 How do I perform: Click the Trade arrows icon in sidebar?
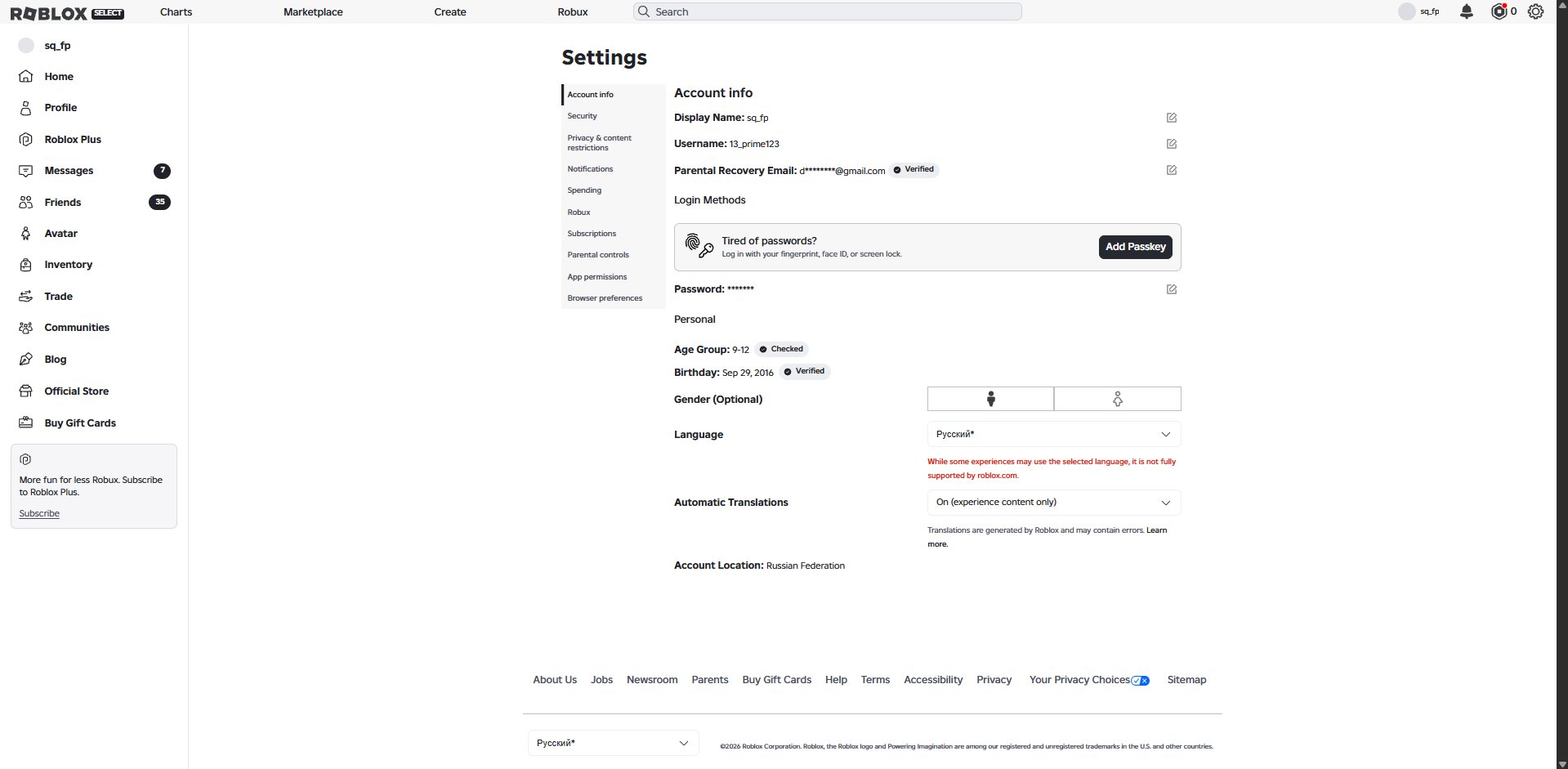point(26,296)
